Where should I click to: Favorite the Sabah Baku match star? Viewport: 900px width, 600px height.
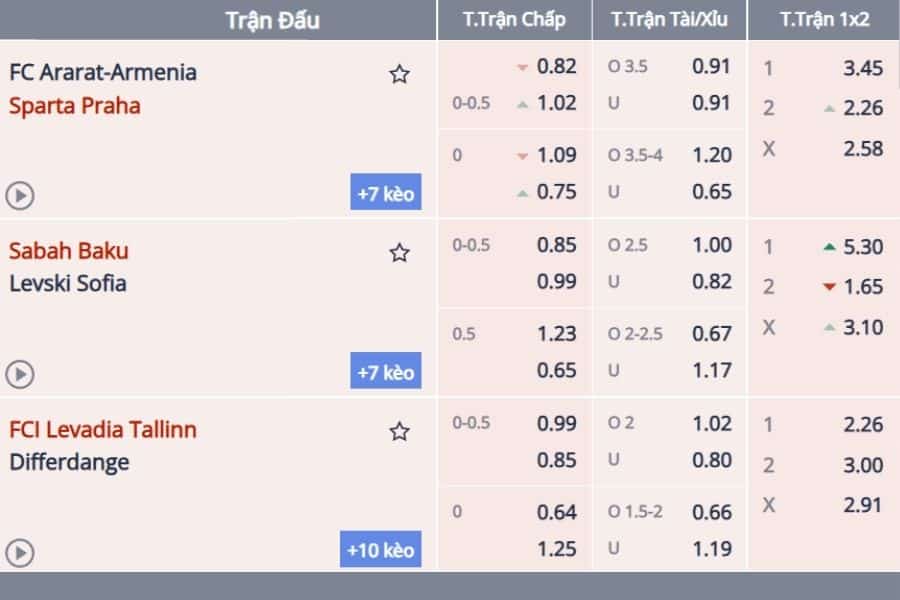[399, 253]
